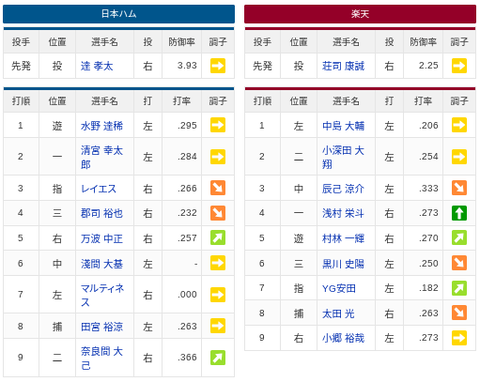
Task: Click batting average .257
Action: tap(187, 238)
